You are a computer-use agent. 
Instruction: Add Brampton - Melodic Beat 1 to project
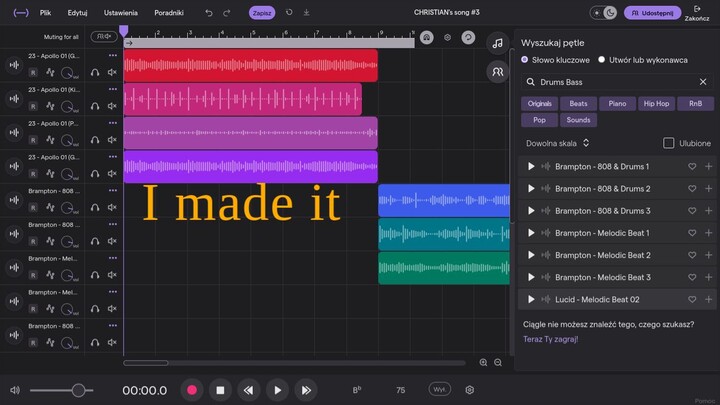pyautogui.click(x=708, y=233)
